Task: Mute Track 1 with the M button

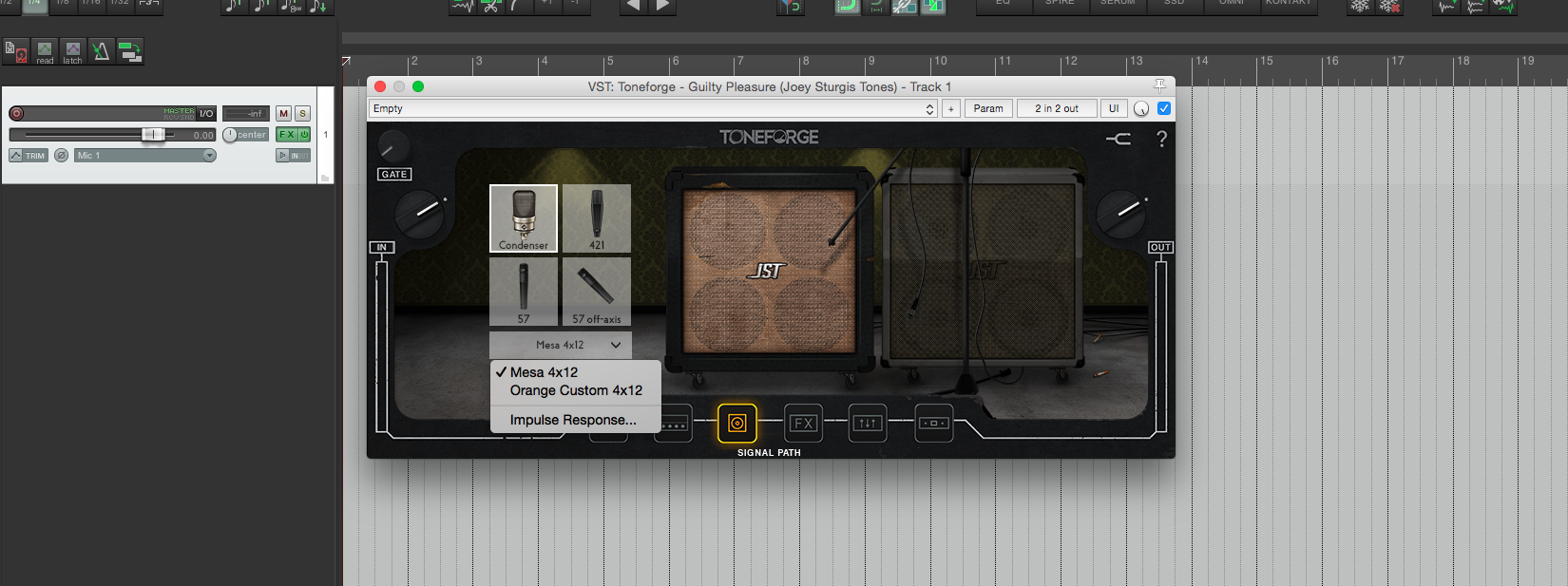Action: (283, 113)
